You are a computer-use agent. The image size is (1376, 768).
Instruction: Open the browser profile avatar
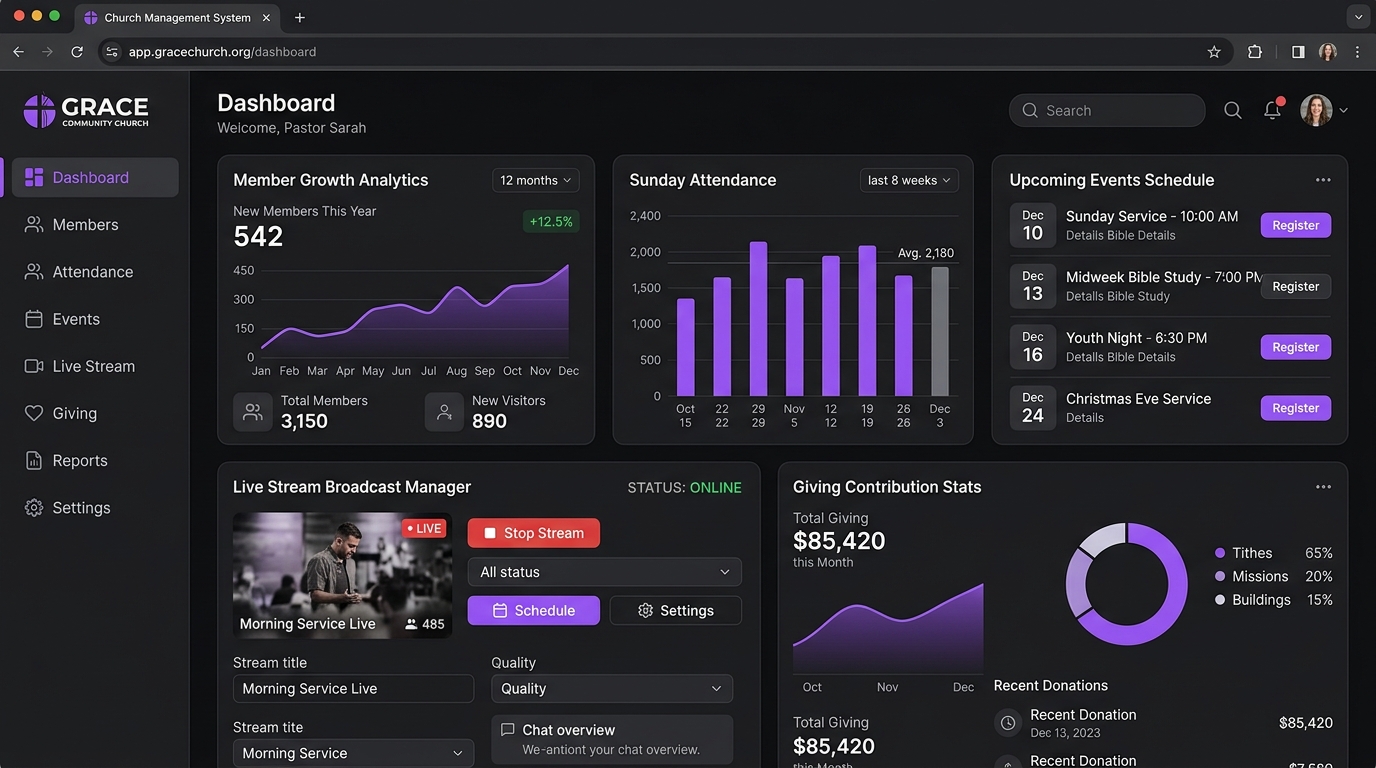[x=1328, y=52]
